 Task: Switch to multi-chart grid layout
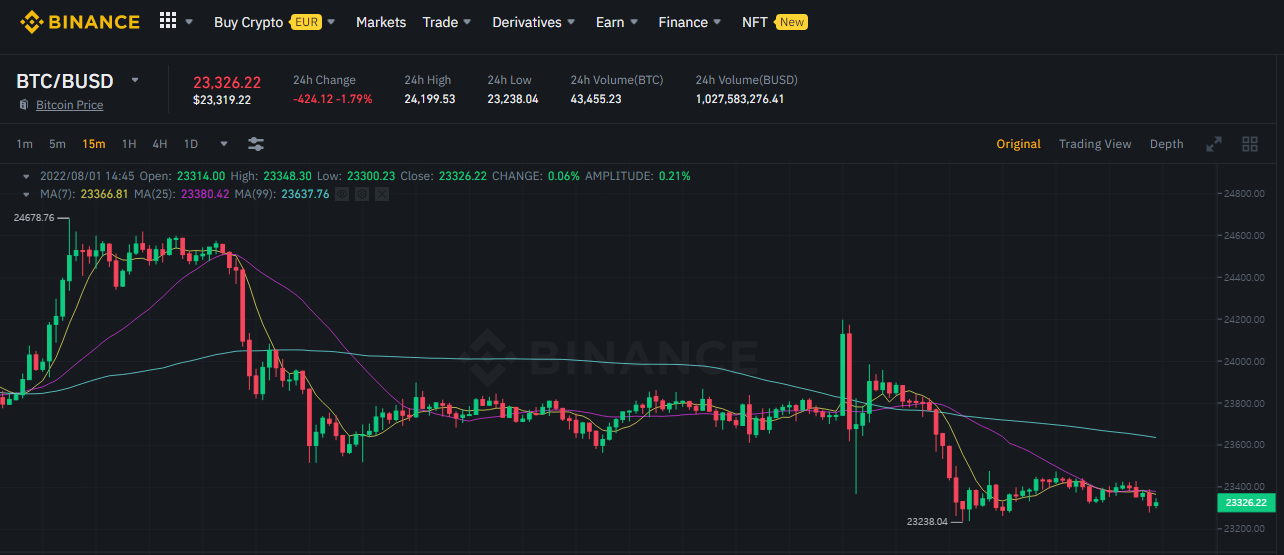coord(1250,144)
